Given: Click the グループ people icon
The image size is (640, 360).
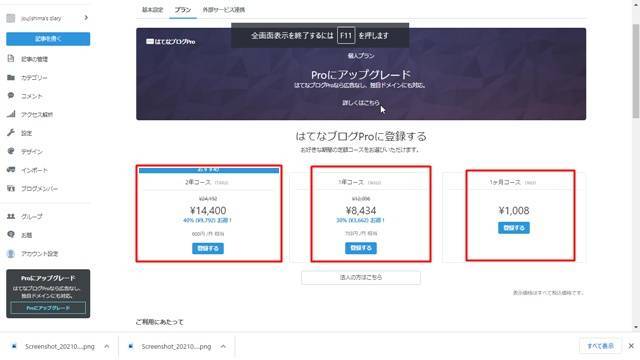Looking at the screenshot, I should tap(11, 216).
